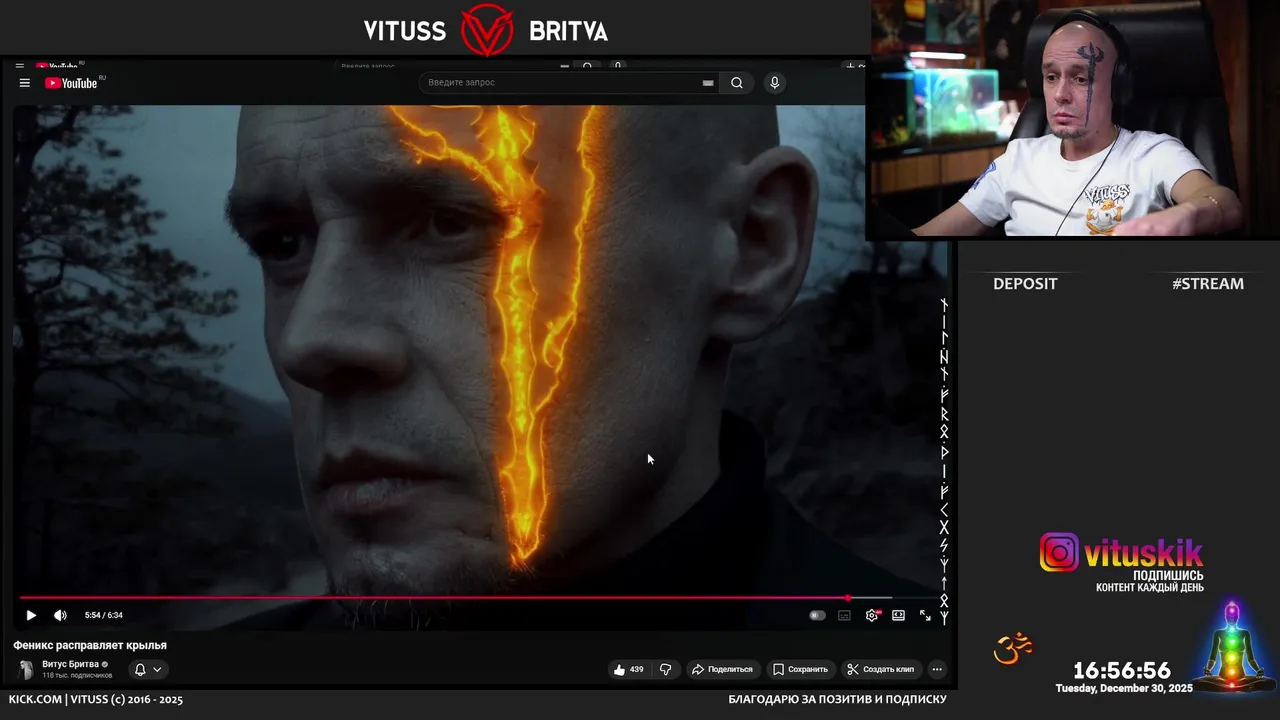Screen dimensions: 1280x720
Task: Open the 'Витус Бритва' channel name link
Action: 70,664
